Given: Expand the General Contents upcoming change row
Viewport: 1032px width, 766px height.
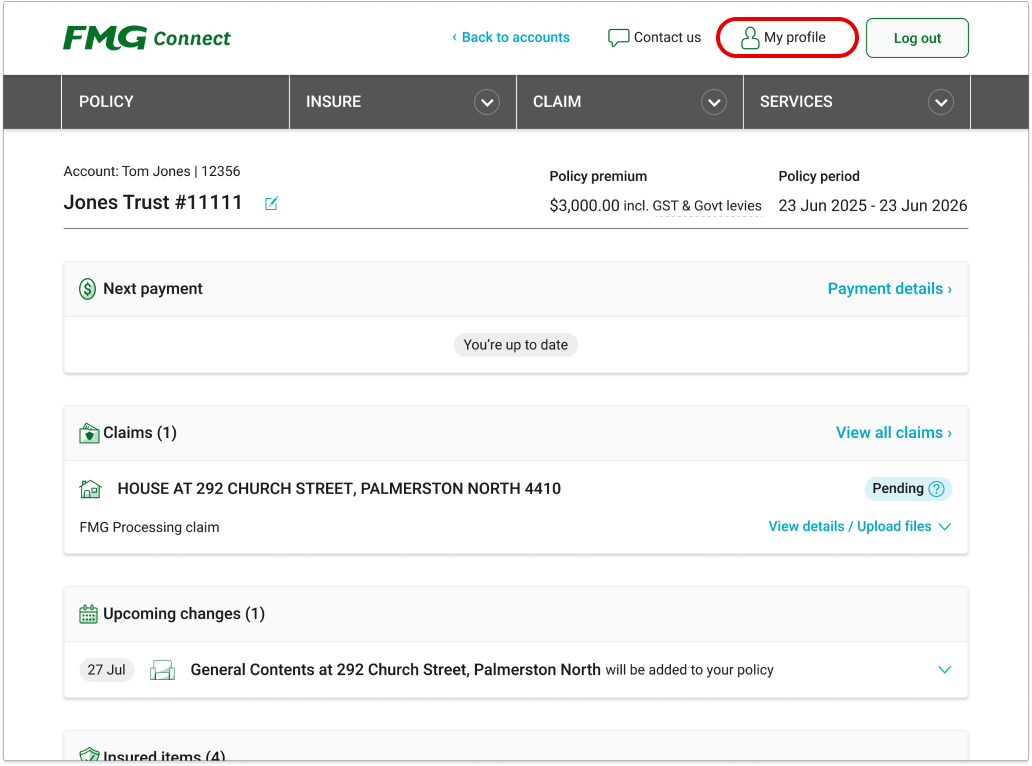Looking at the screenshot, I should (x=944, y=670).
